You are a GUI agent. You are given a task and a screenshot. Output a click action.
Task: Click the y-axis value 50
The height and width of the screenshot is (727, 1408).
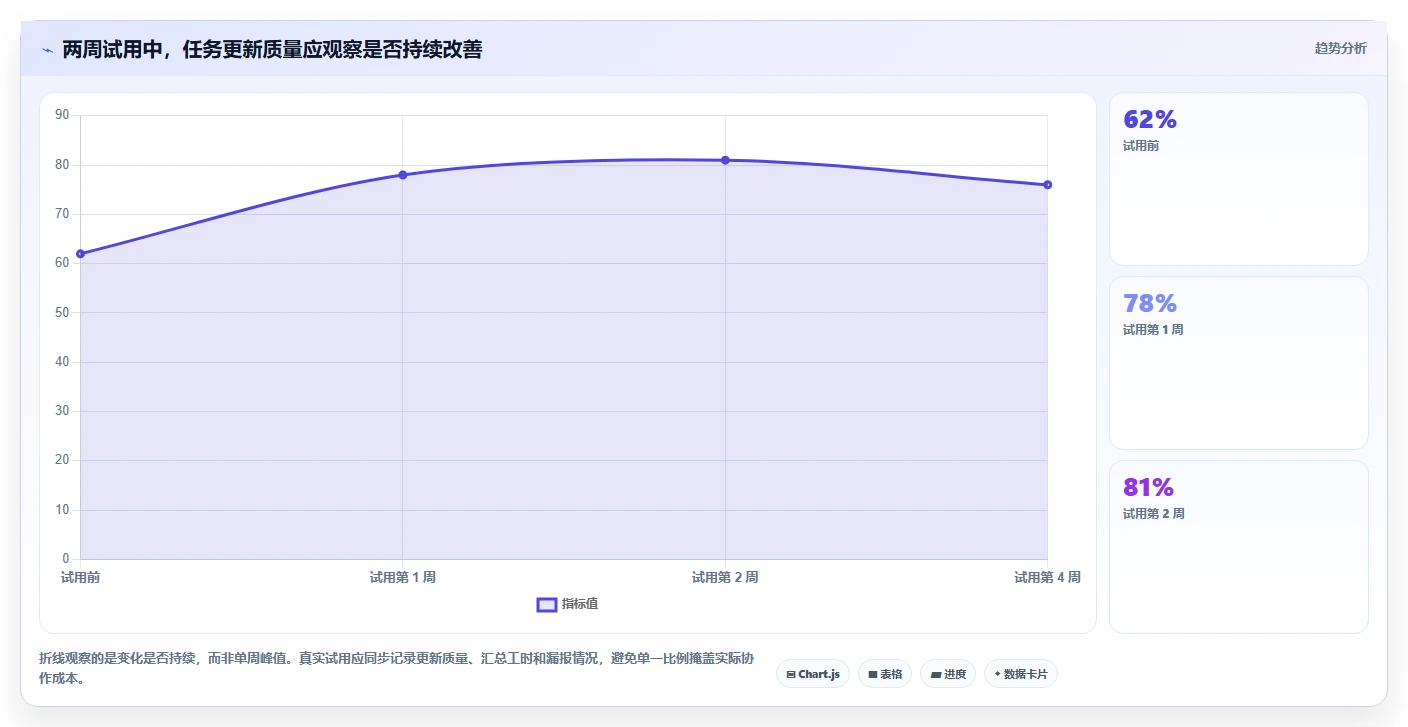tap(62, 312)
